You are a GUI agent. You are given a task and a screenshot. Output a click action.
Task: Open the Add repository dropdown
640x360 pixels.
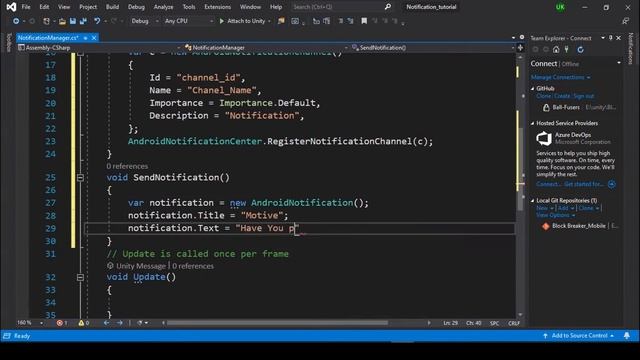pos(566,208)
